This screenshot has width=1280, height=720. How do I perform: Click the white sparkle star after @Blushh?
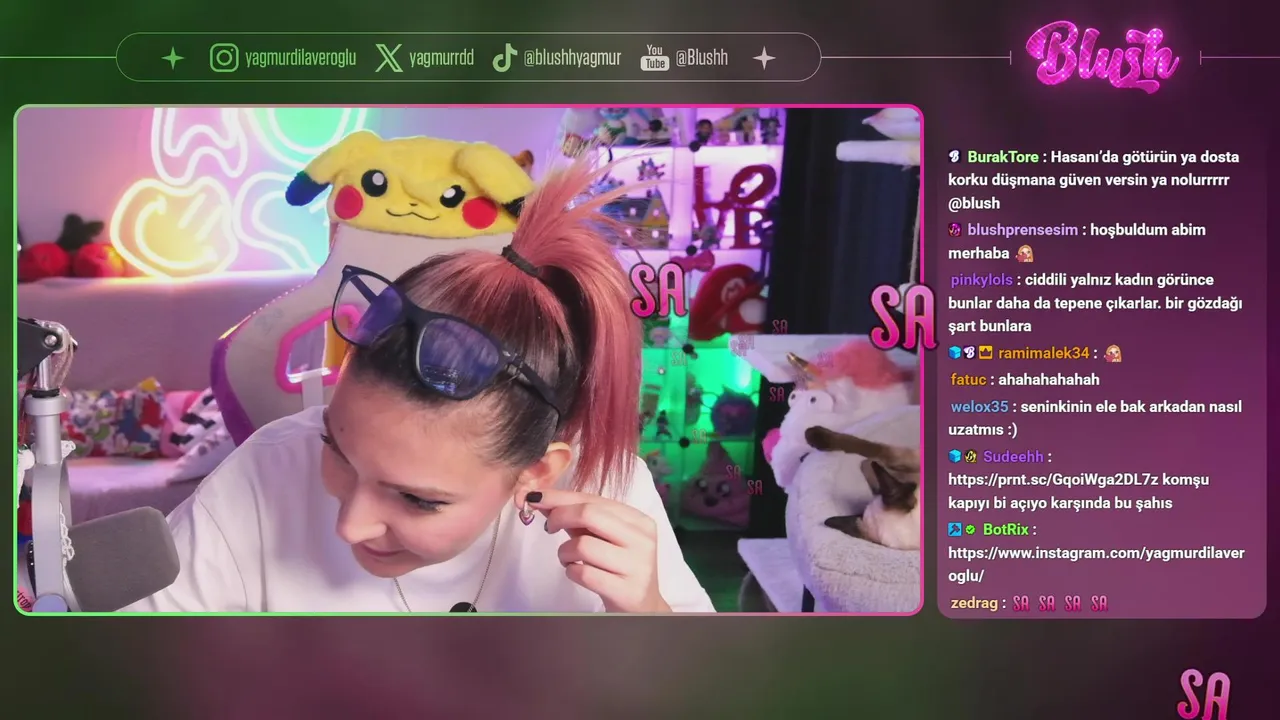tap(764, 58)
